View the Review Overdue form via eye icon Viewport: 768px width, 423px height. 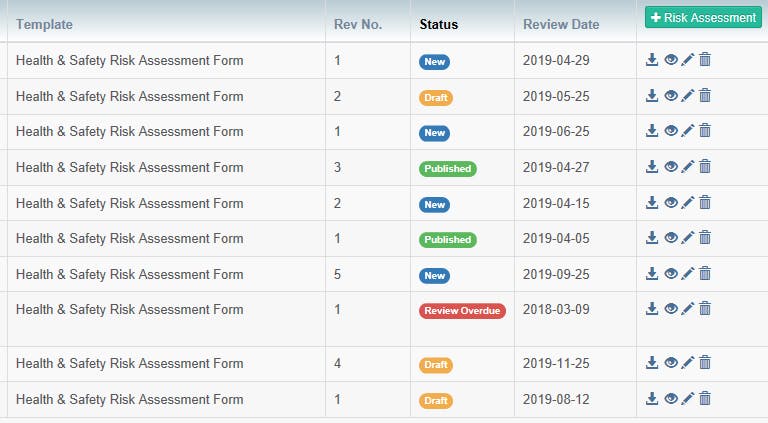pyautogui.click(x=671, y=308)
